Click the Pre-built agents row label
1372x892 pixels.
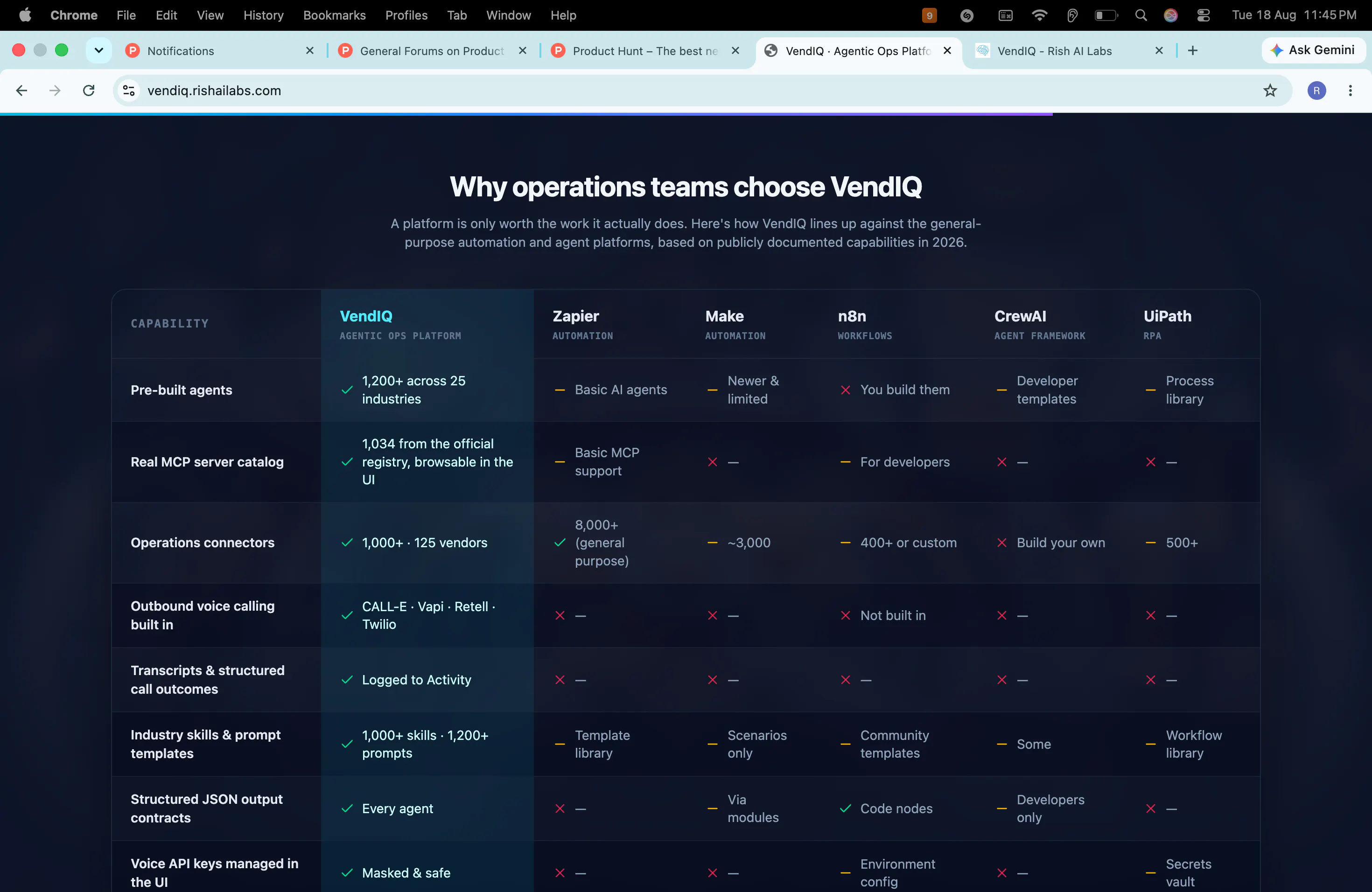pos(181,390)
